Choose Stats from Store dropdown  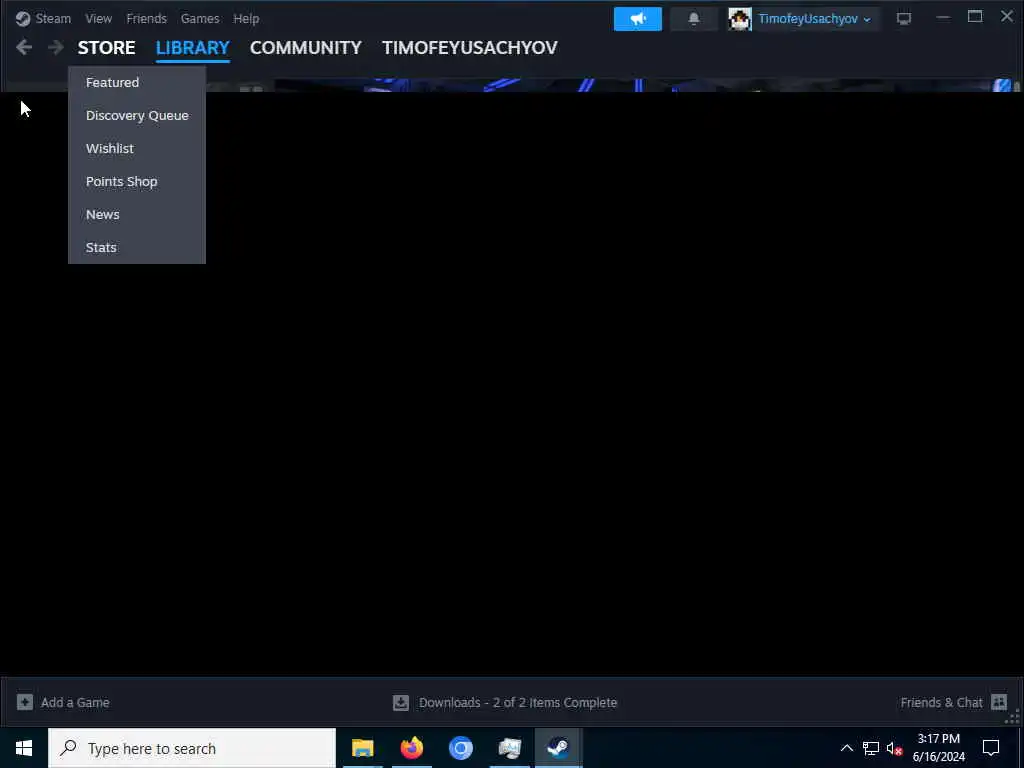pos(136,248)
